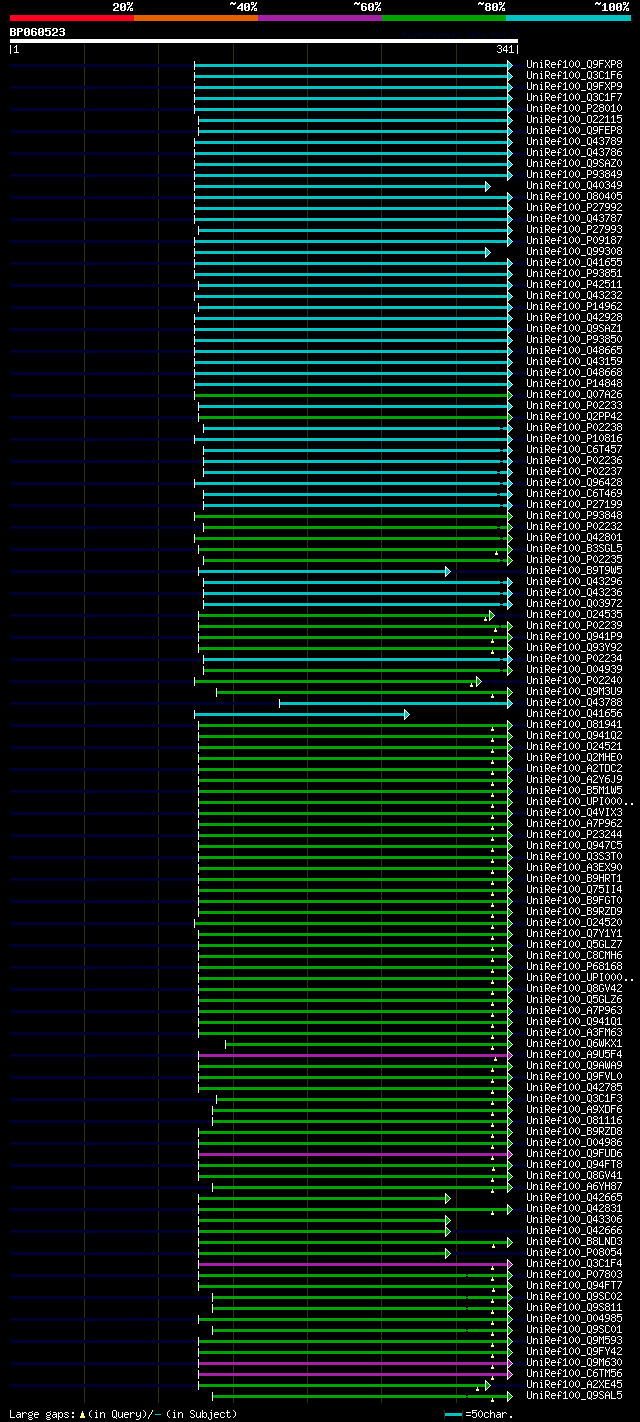
Task: Open hit UniRef100_Q9FEP8
Action: click(x=574, y=131)
